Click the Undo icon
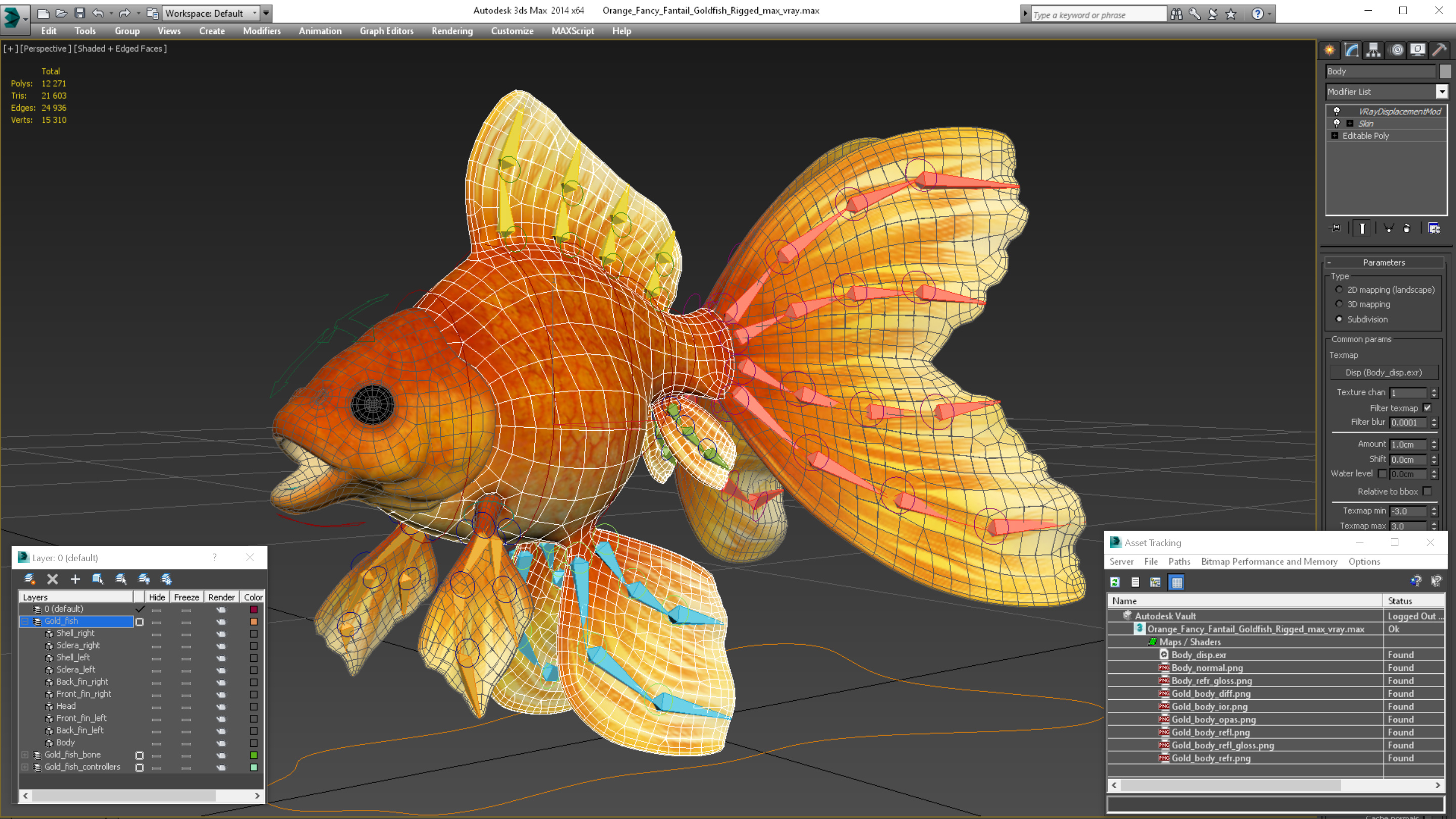This screenshot has height=819, width=1456. (x=98, y=13)
